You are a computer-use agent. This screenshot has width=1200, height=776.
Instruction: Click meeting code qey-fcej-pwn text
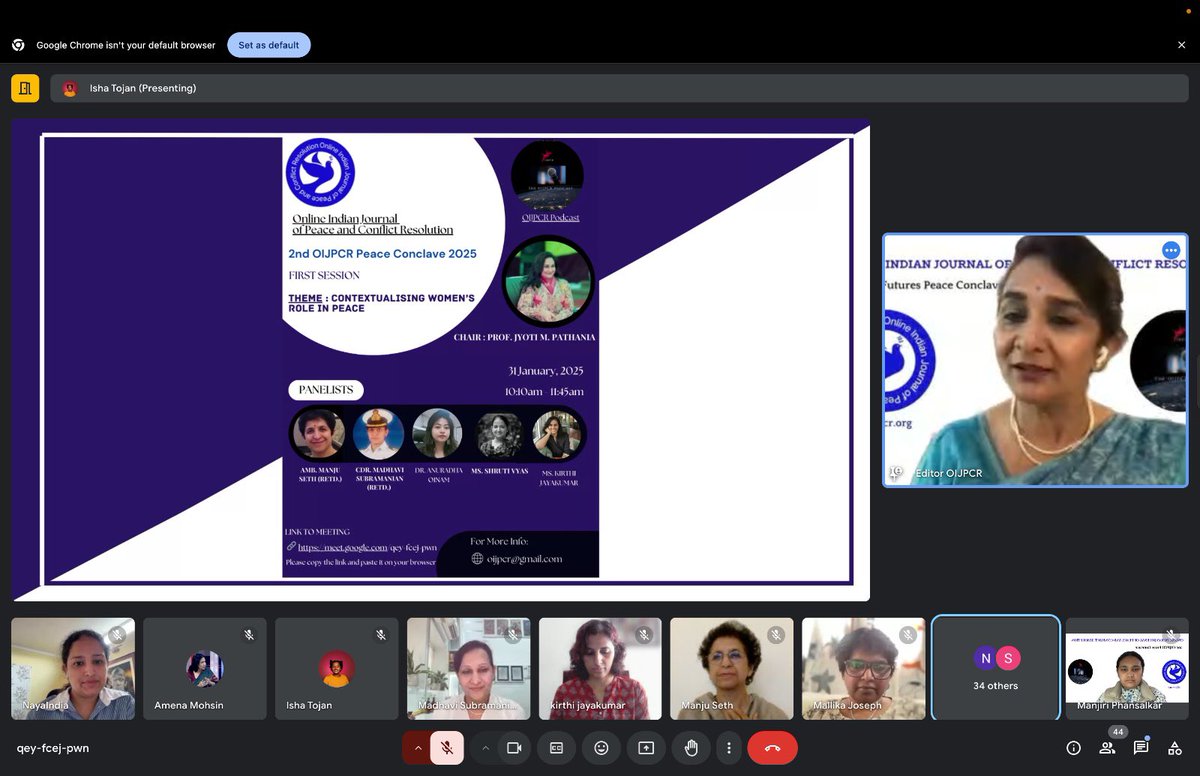(x=53, y=748)
